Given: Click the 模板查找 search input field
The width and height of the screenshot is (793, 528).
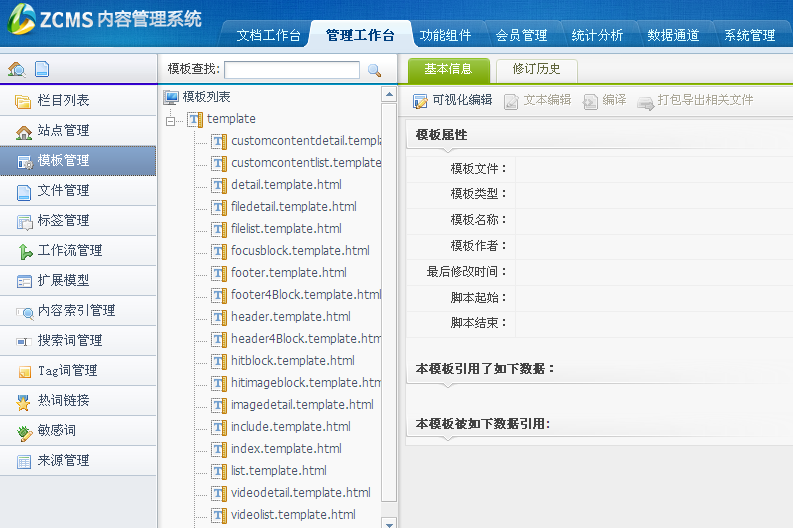Looking at the screenshot, I should (292, 70).
